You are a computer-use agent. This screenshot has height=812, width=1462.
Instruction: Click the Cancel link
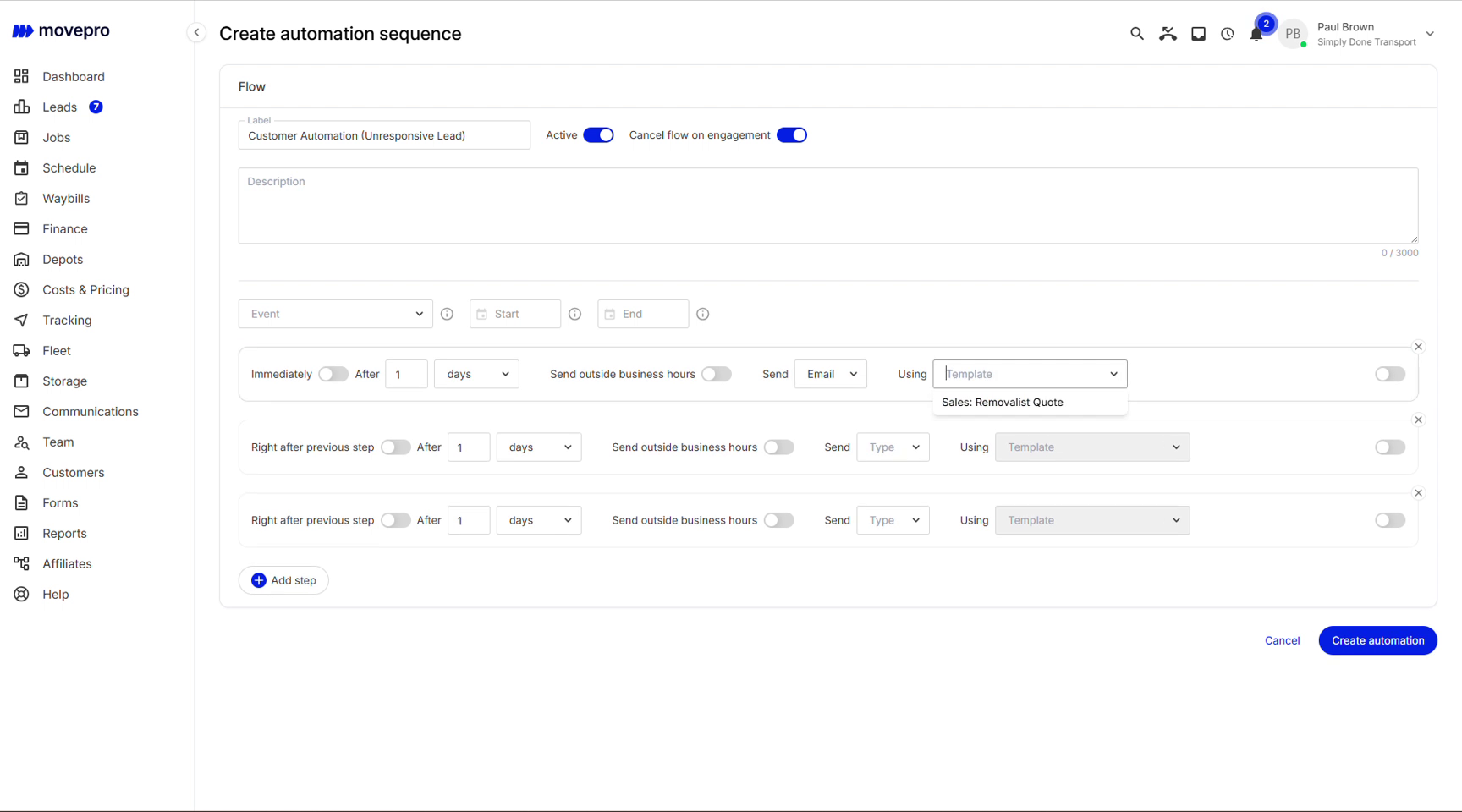point(1282,640)
